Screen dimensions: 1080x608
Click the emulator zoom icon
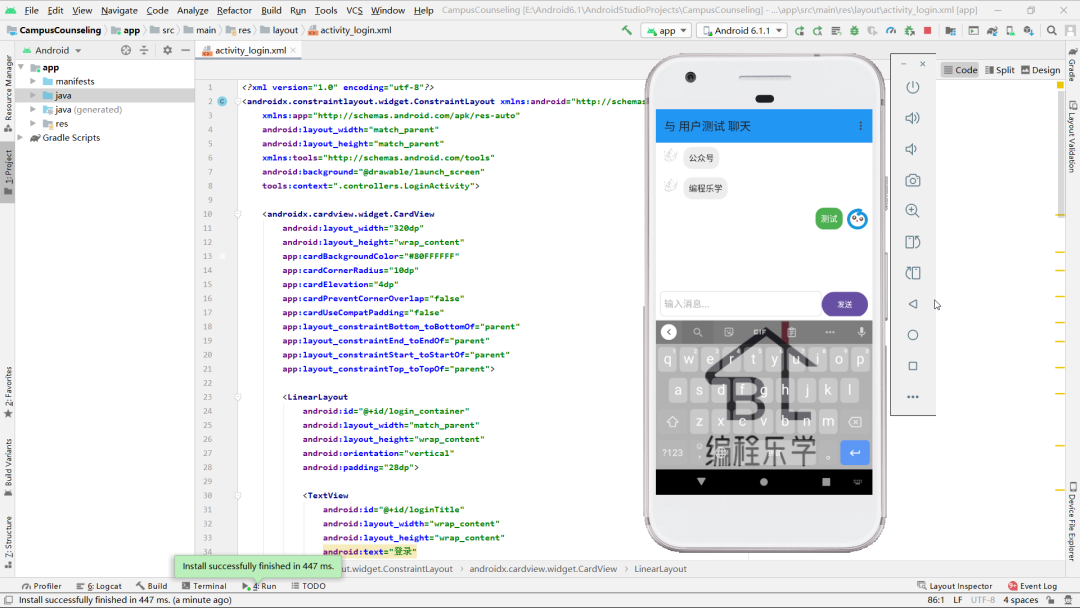[913, 211]
